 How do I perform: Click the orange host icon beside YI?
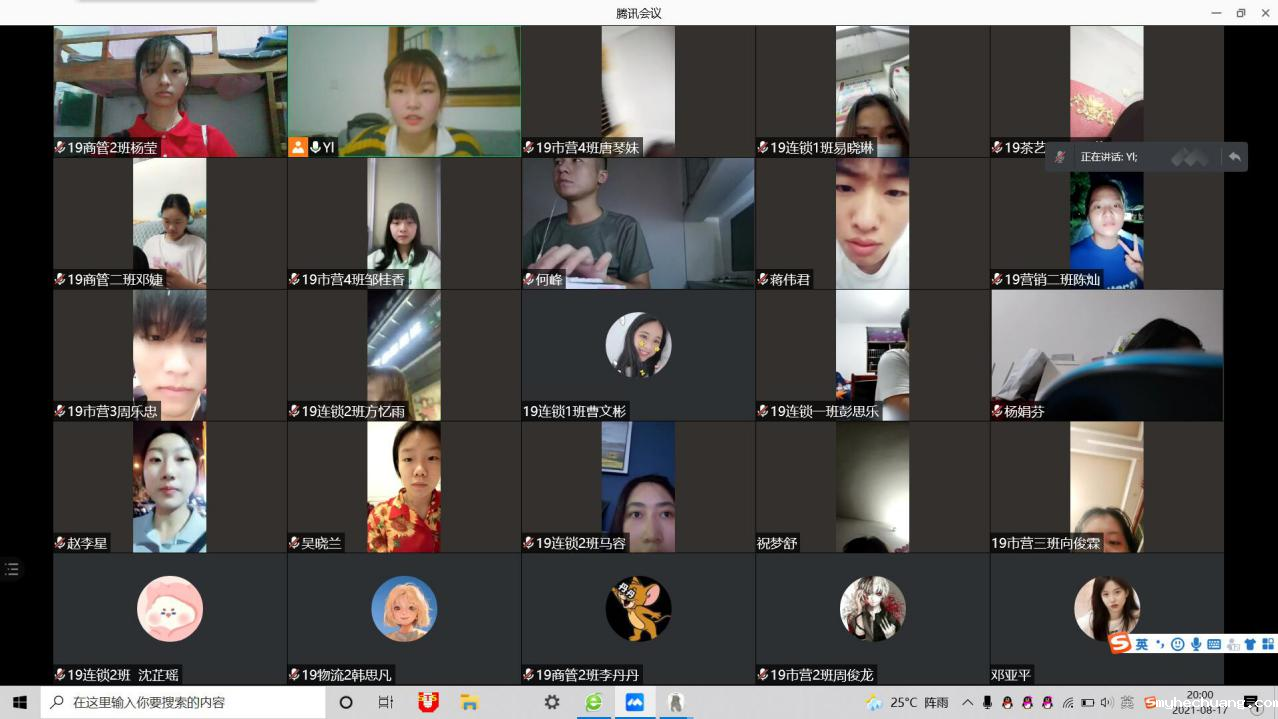point(298,147)
